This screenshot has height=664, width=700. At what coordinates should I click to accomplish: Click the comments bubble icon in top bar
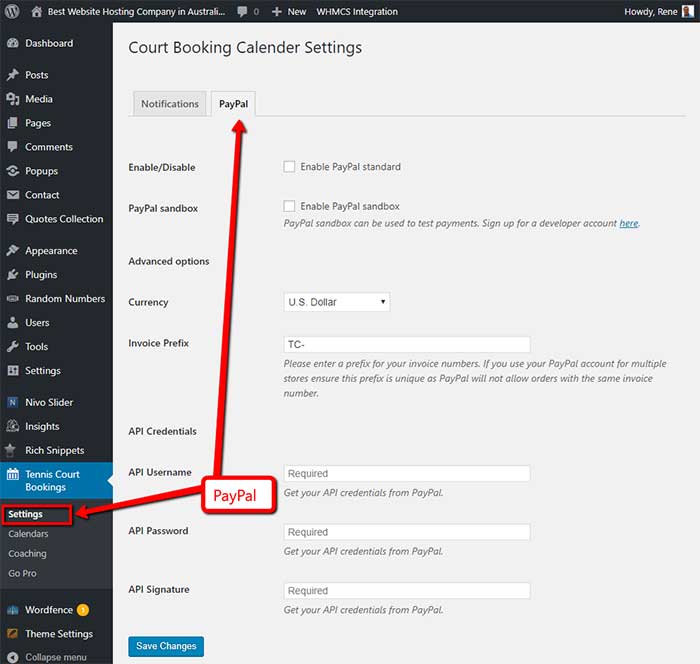tap(242, 12)
